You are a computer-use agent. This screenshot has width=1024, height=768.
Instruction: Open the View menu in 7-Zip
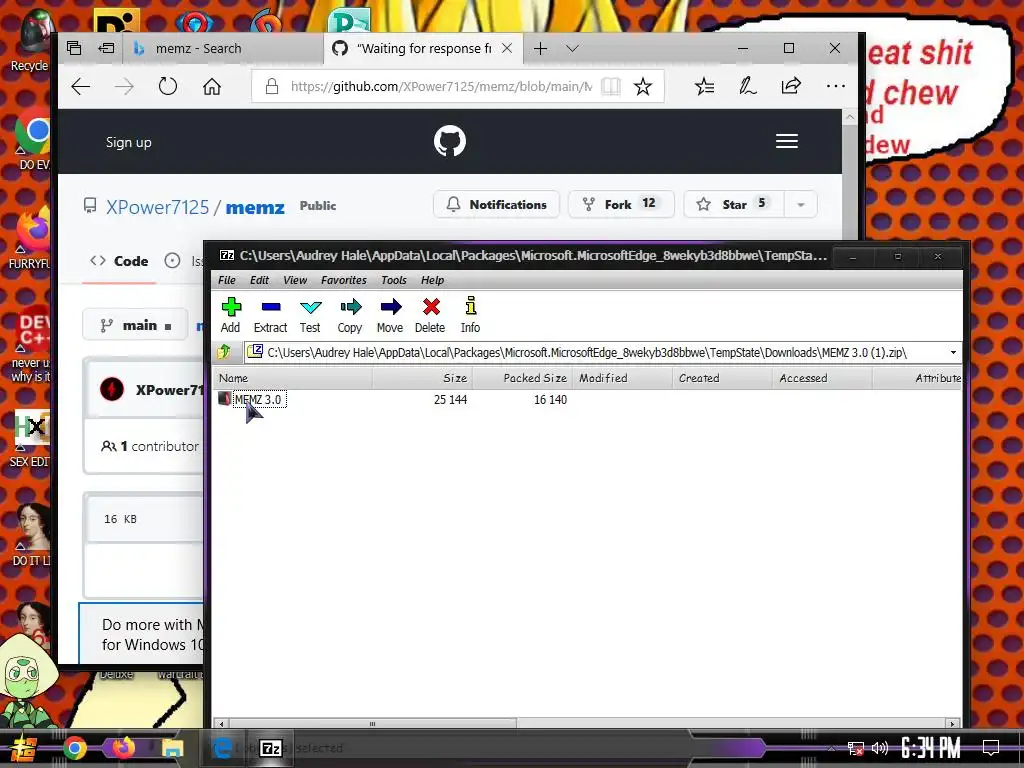(x=295, y=280)
